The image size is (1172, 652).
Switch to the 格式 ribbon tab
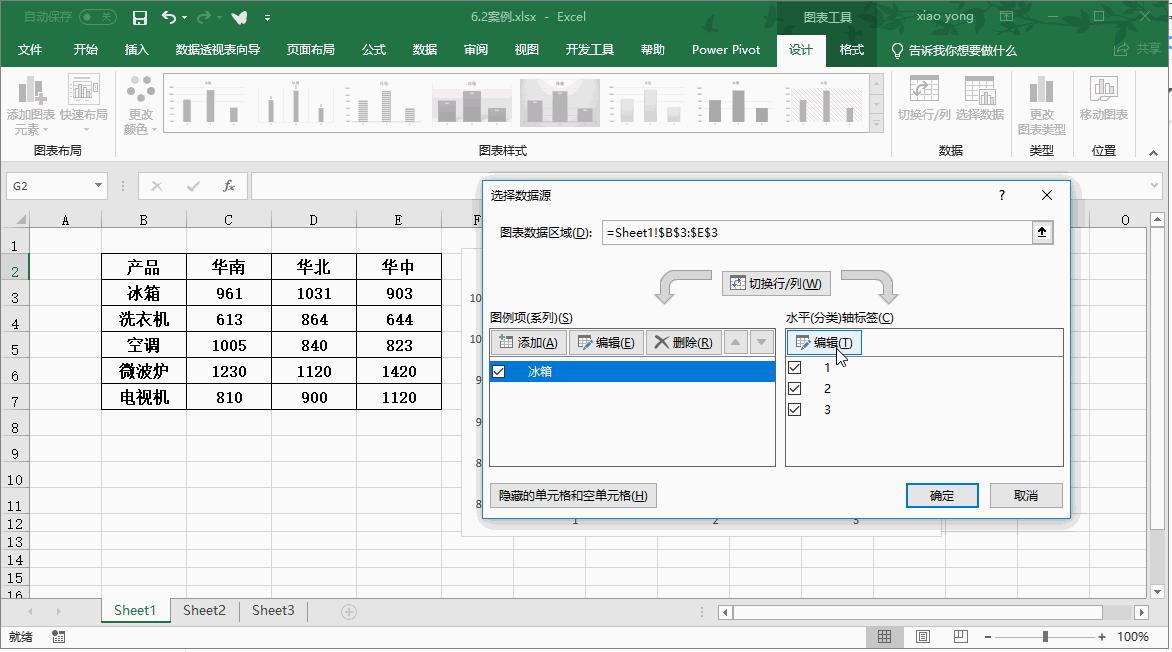(x=851, y=49)
